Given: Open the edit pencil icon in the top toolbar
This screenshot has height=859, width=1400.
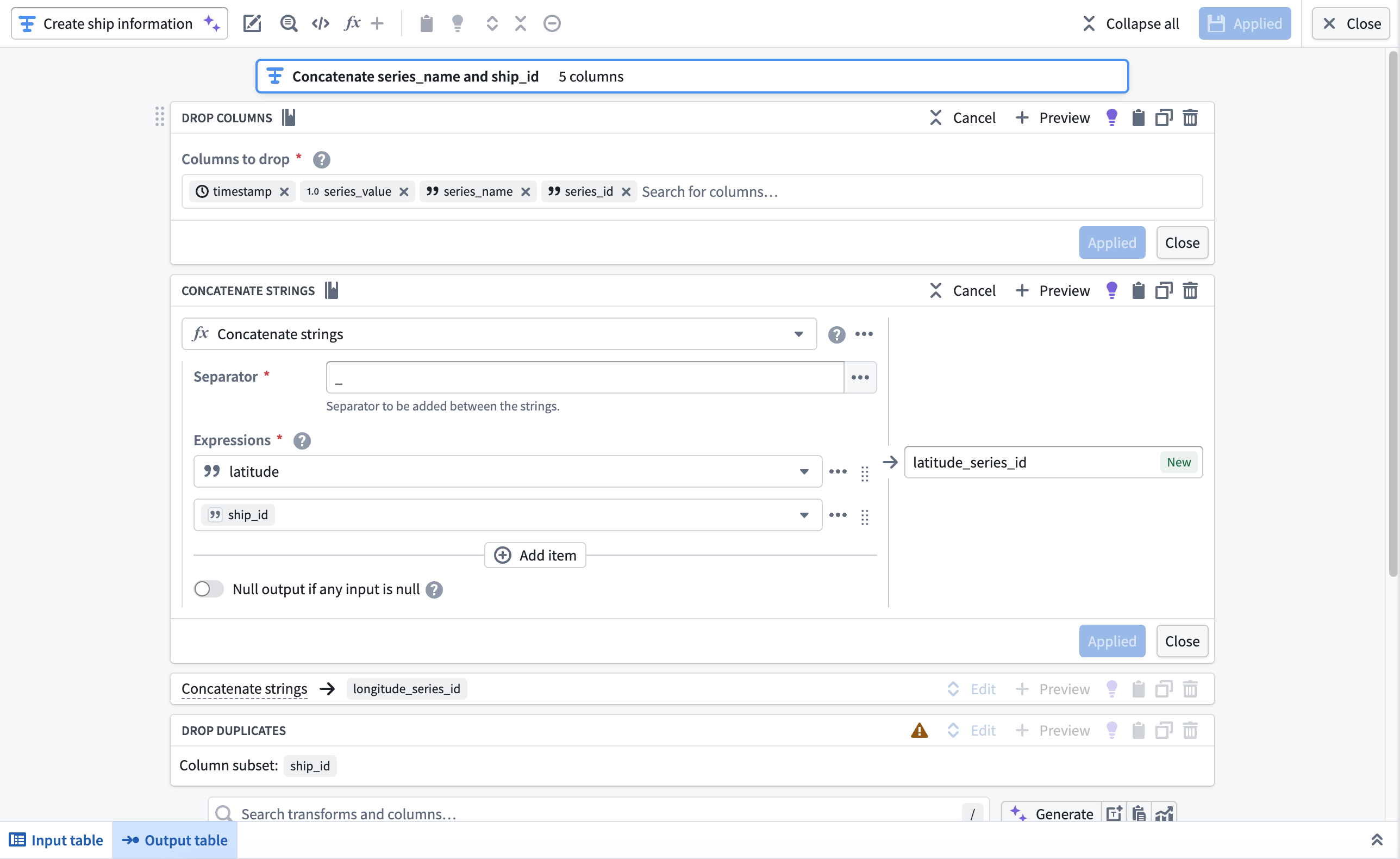Looking at the screenshot, I should pyautogui.click(x=252, y=23).
